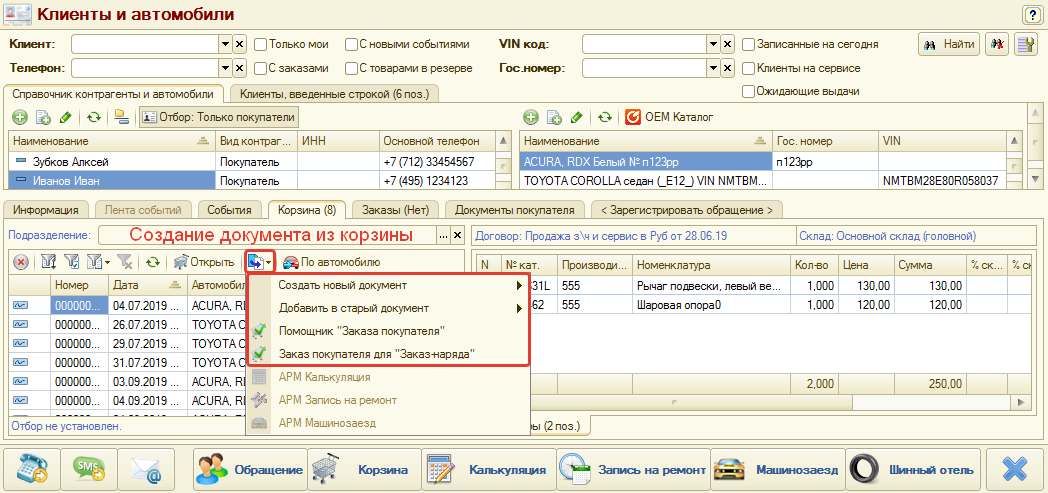The width and height of the screenshot is (1048, 493).
Task: Select Заказ покупателя для "Заказ-наряда" item
Action: click(388, 354)
